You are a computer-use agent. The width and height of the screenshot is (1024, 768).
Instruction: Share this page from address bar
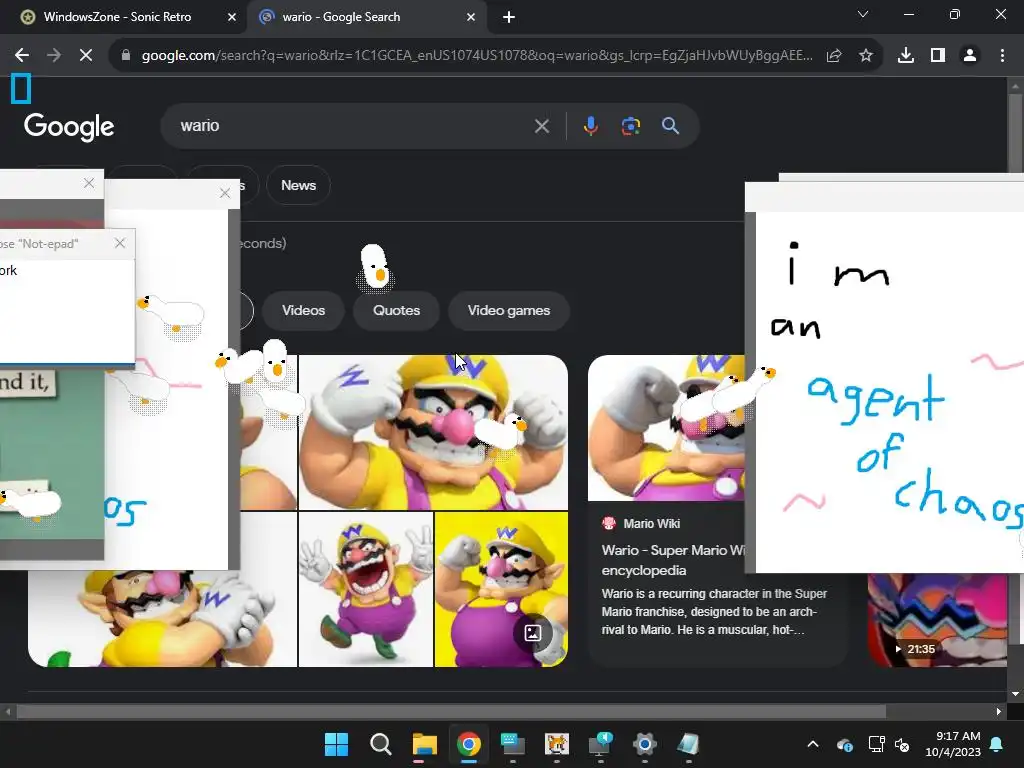click(x=834, y=56)
